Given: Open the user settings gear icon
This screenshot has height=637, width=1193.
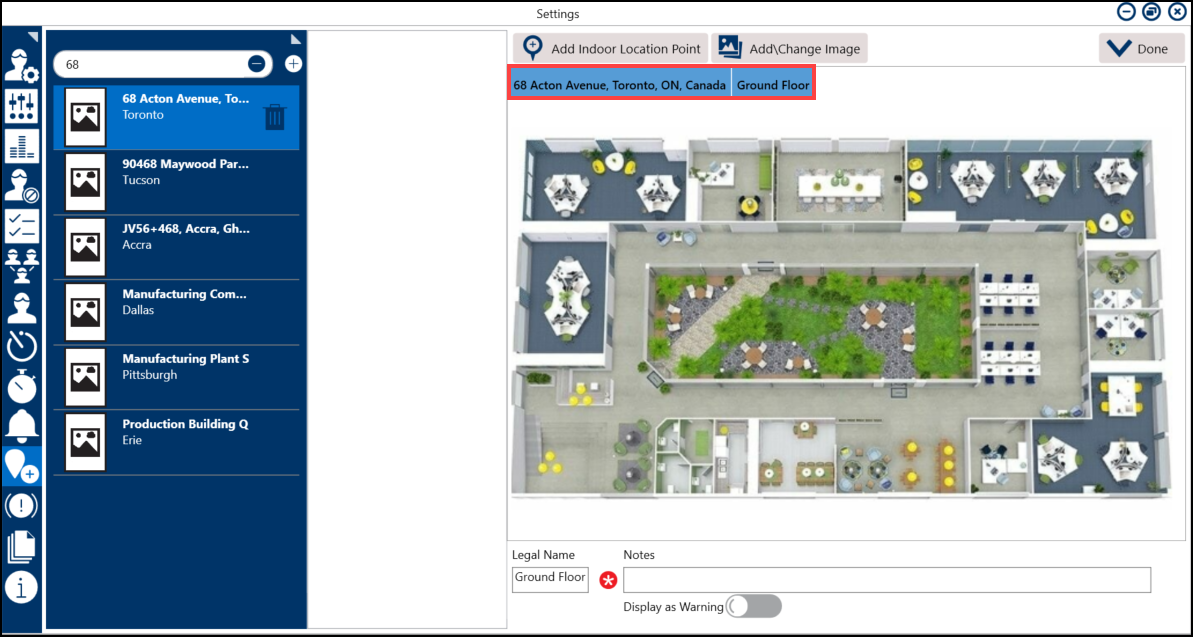Looking at the screenshot, I should click(x=21, y=66).
